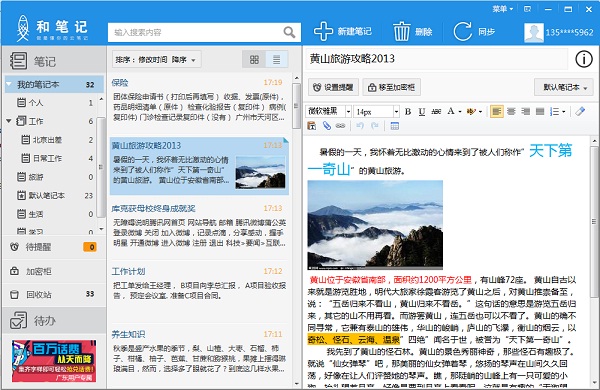Click the sync circular arrow icon
The image size is (600, 390).
[462, 31]
